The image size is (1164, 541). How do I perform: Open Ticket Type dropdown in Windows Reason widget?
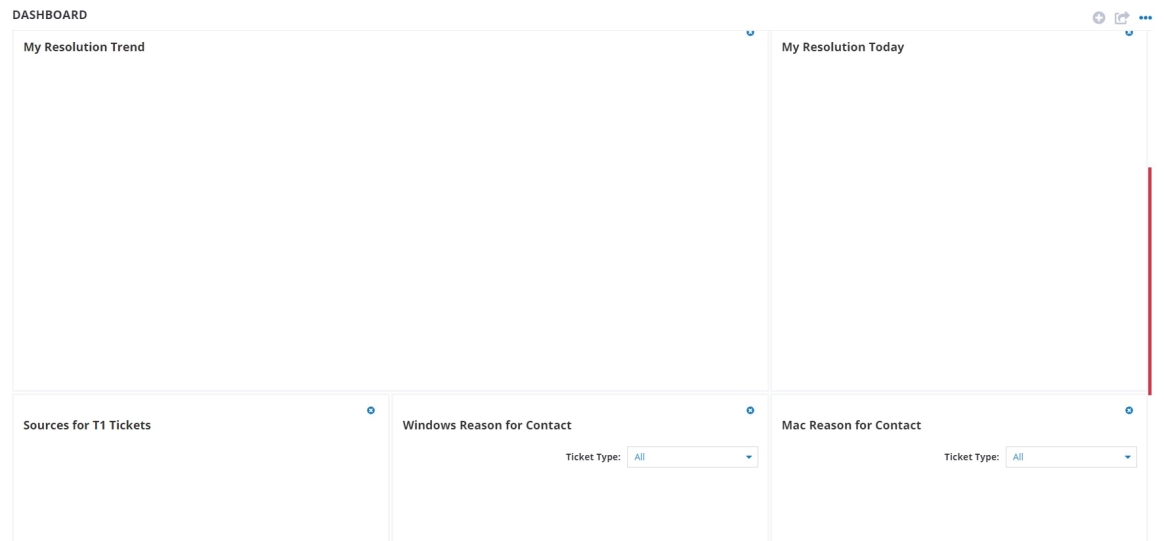click(692, 457)
